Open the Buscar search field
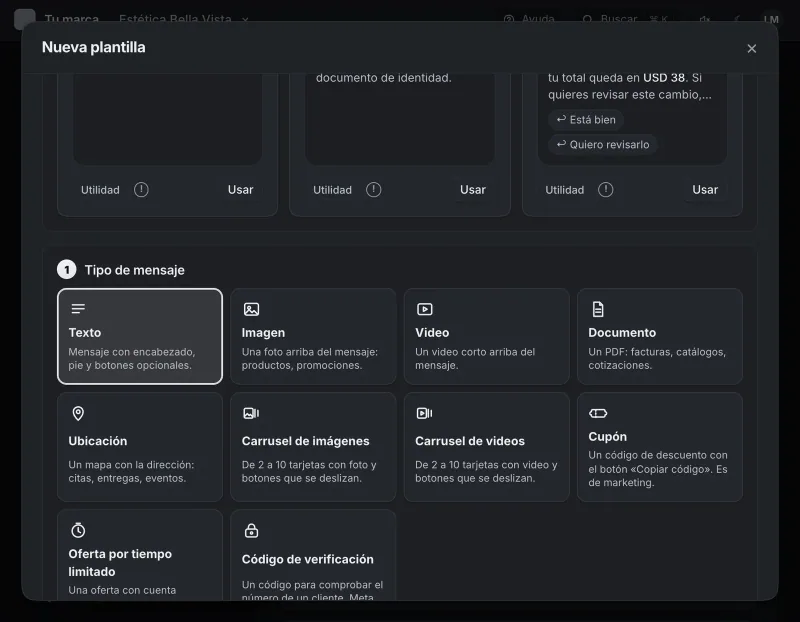The height and width of the screenshot is (622, 800). 625,19
